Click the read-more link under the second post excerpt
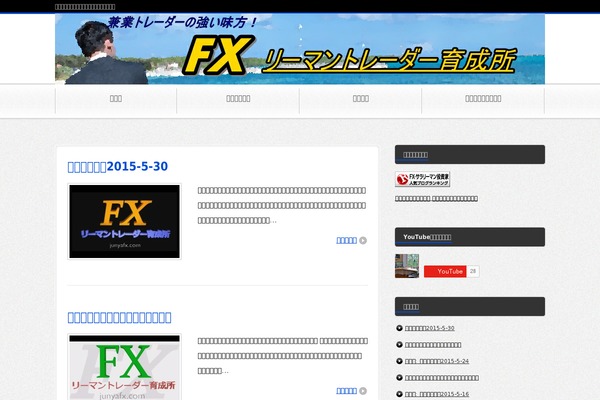The image size is (600, 400). tap(346, 391)
